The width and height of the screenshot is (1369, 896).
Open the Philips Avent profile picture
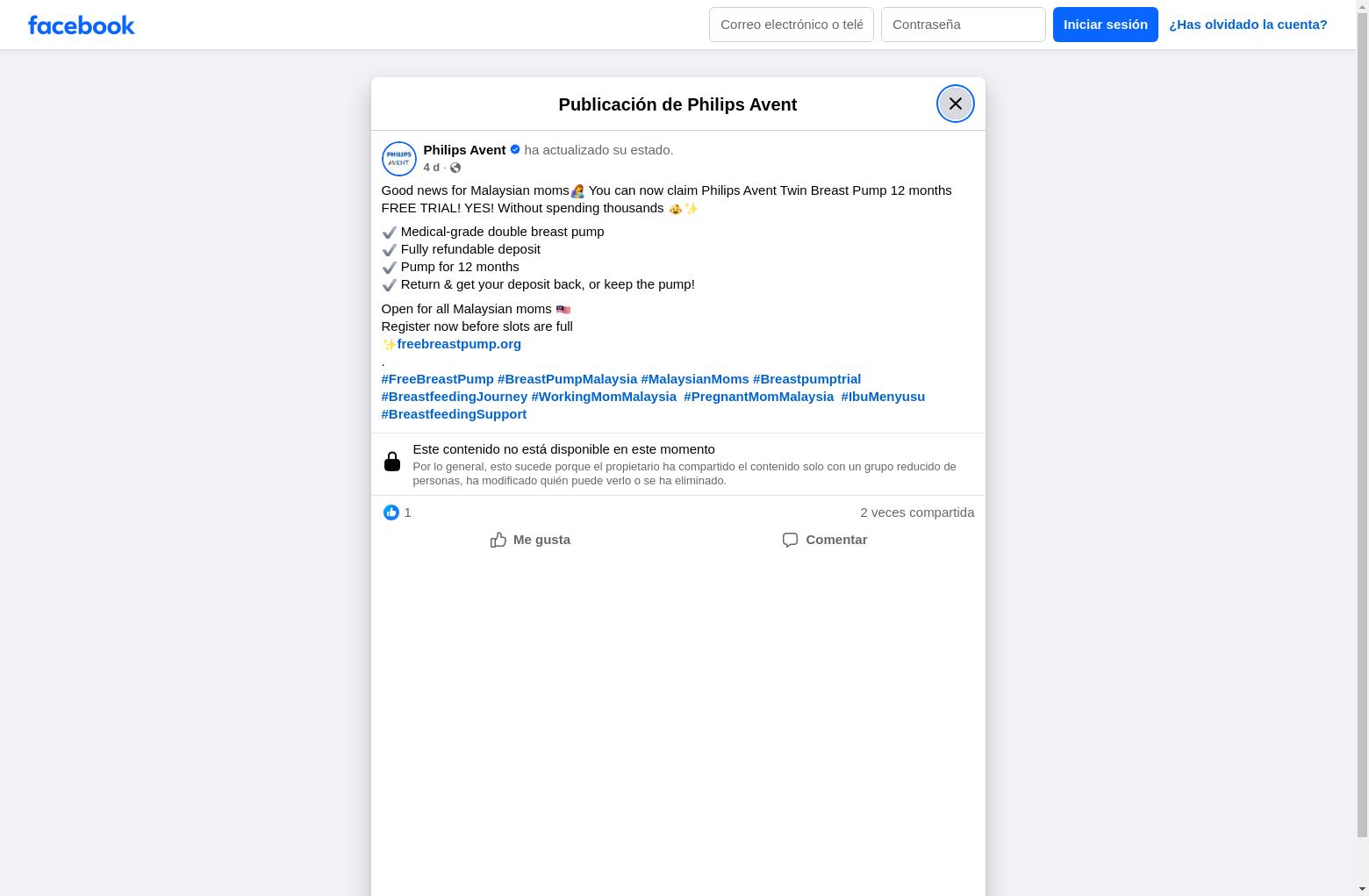click(399, 159)
